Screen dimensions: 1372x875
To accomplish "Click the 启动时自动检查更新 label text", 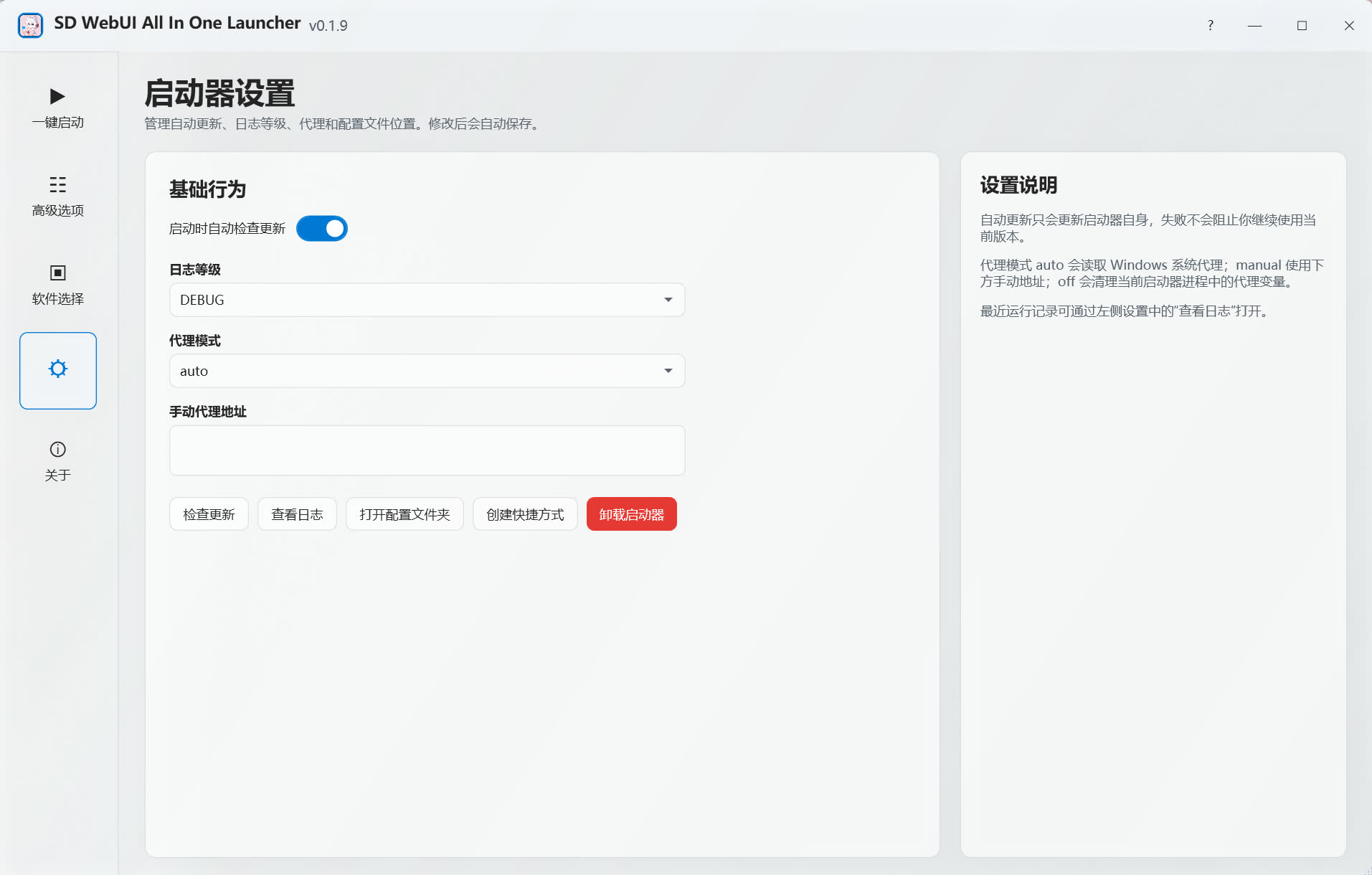I will coord(227,229).
